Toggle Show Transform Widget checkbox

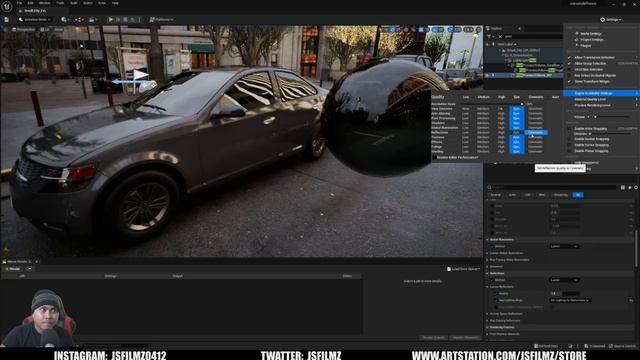(569, 81)
